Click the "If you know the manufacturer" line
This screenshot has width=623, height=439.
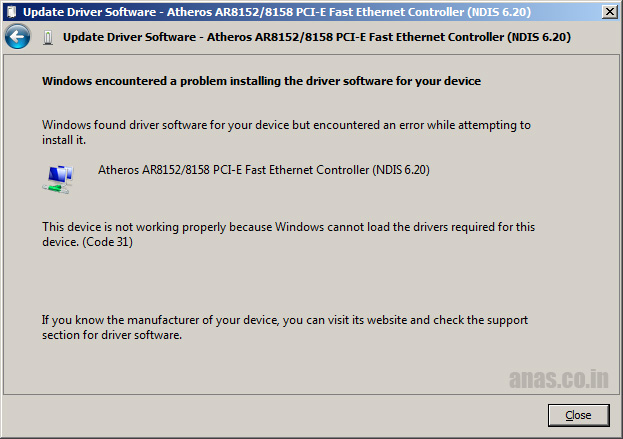(285, 320)
